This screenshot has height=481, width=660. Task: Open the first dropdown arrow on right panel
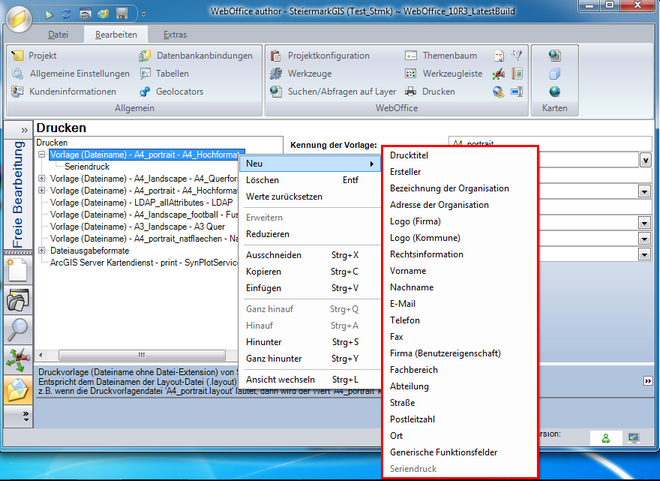[645, 160]
